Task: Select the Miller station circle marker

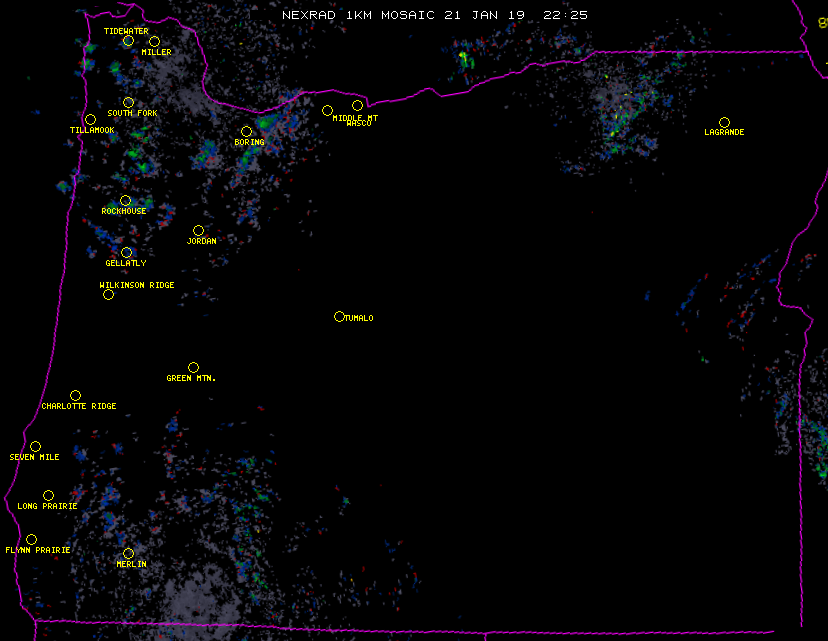Action: pos(154,41)
